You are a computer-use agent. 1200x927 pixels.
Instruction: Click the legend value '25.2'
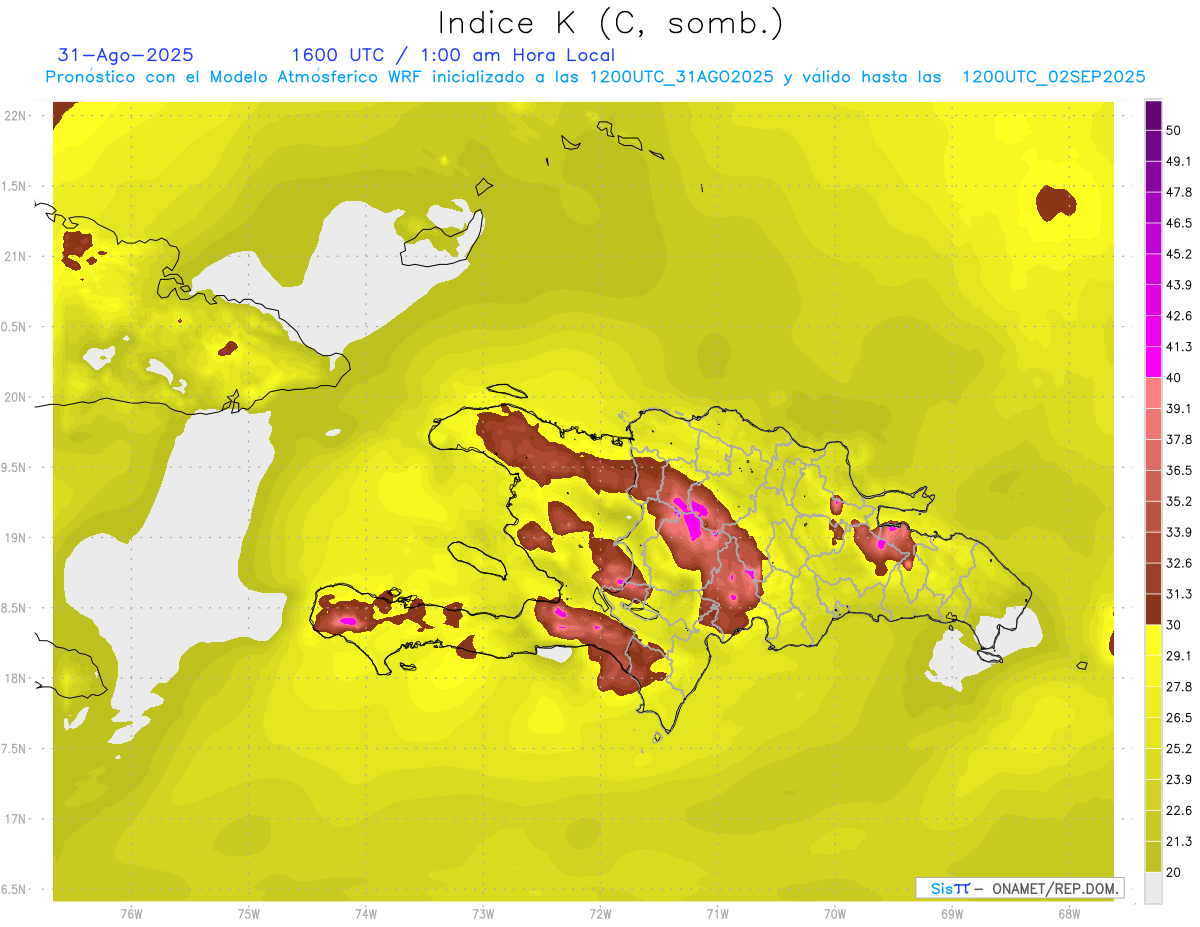point(1179,748)
